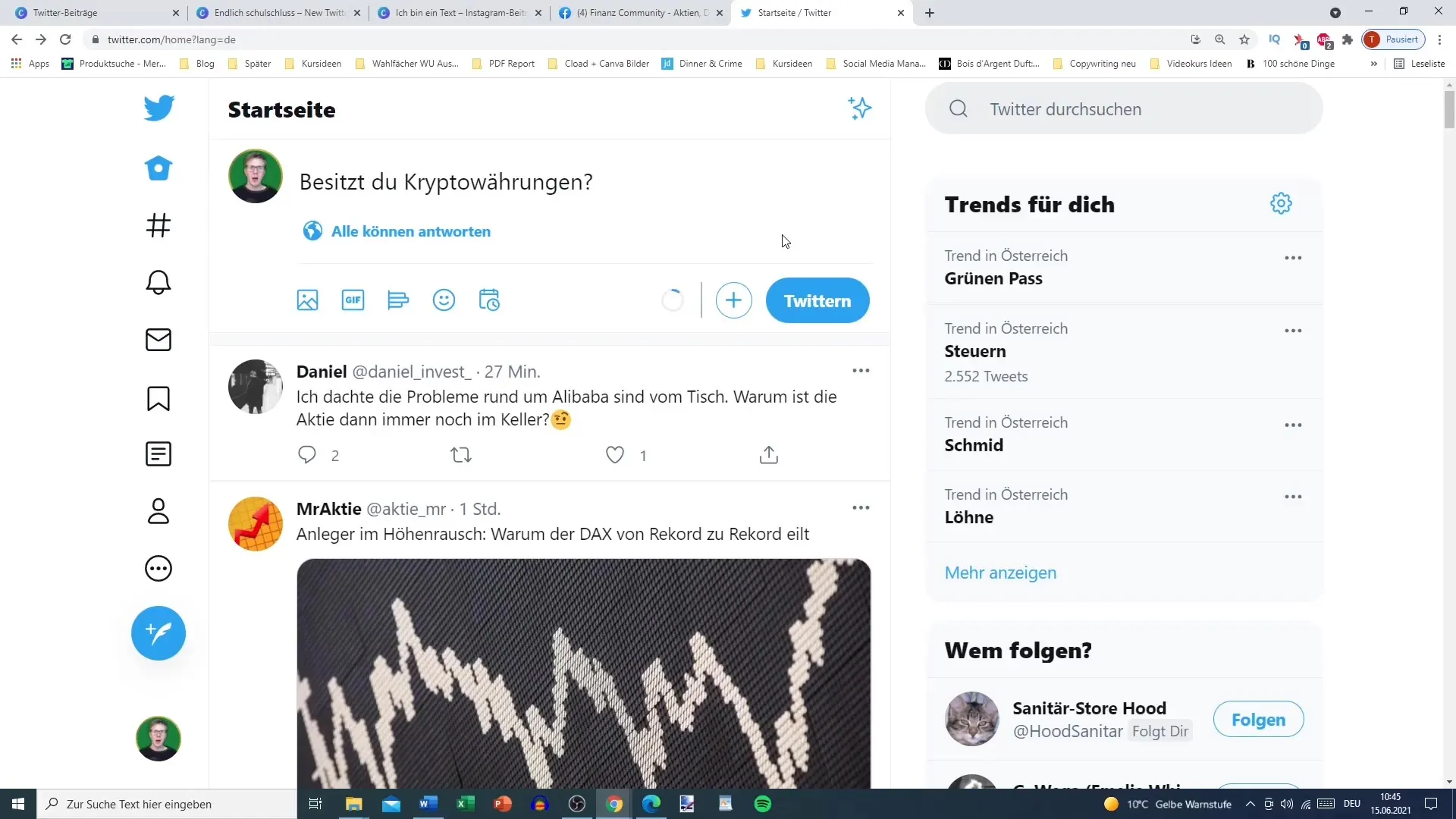Bookmark this page with star icon
The width and height of the screenshot is (1456, 819).
coord(1244,39)
